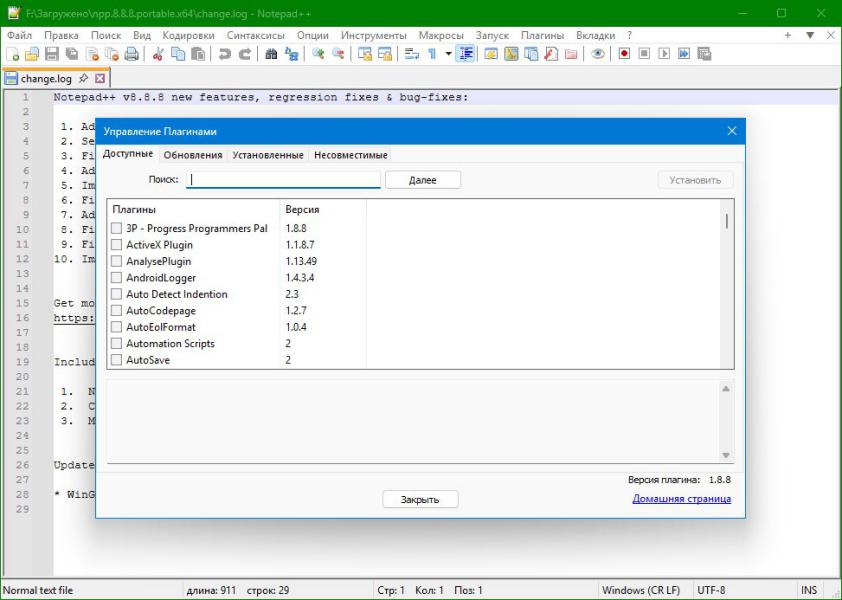842x600 pixels.
Task: Open Find via the binoculars icon
Action: (x=271, y=54)
